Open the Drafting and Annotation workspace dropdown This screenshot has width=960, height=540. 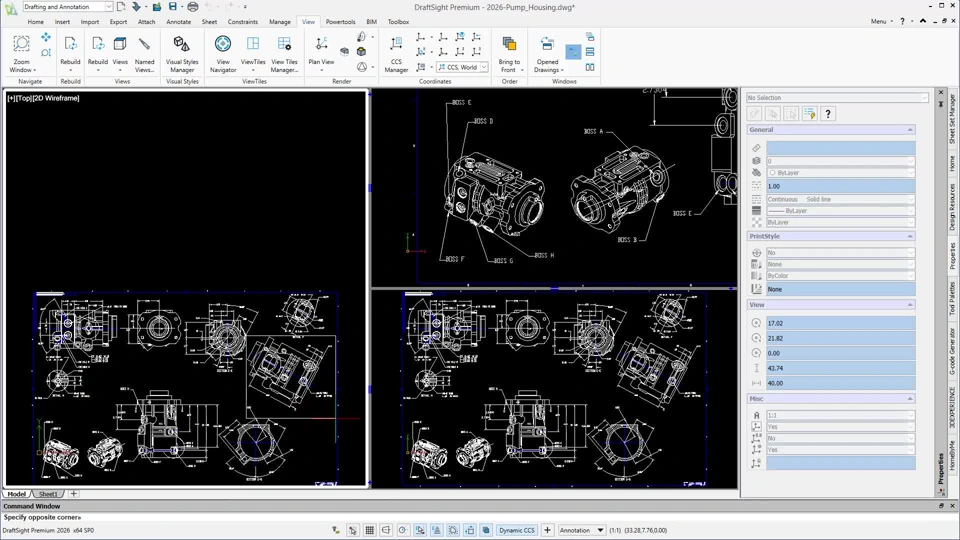pos(108,7)
